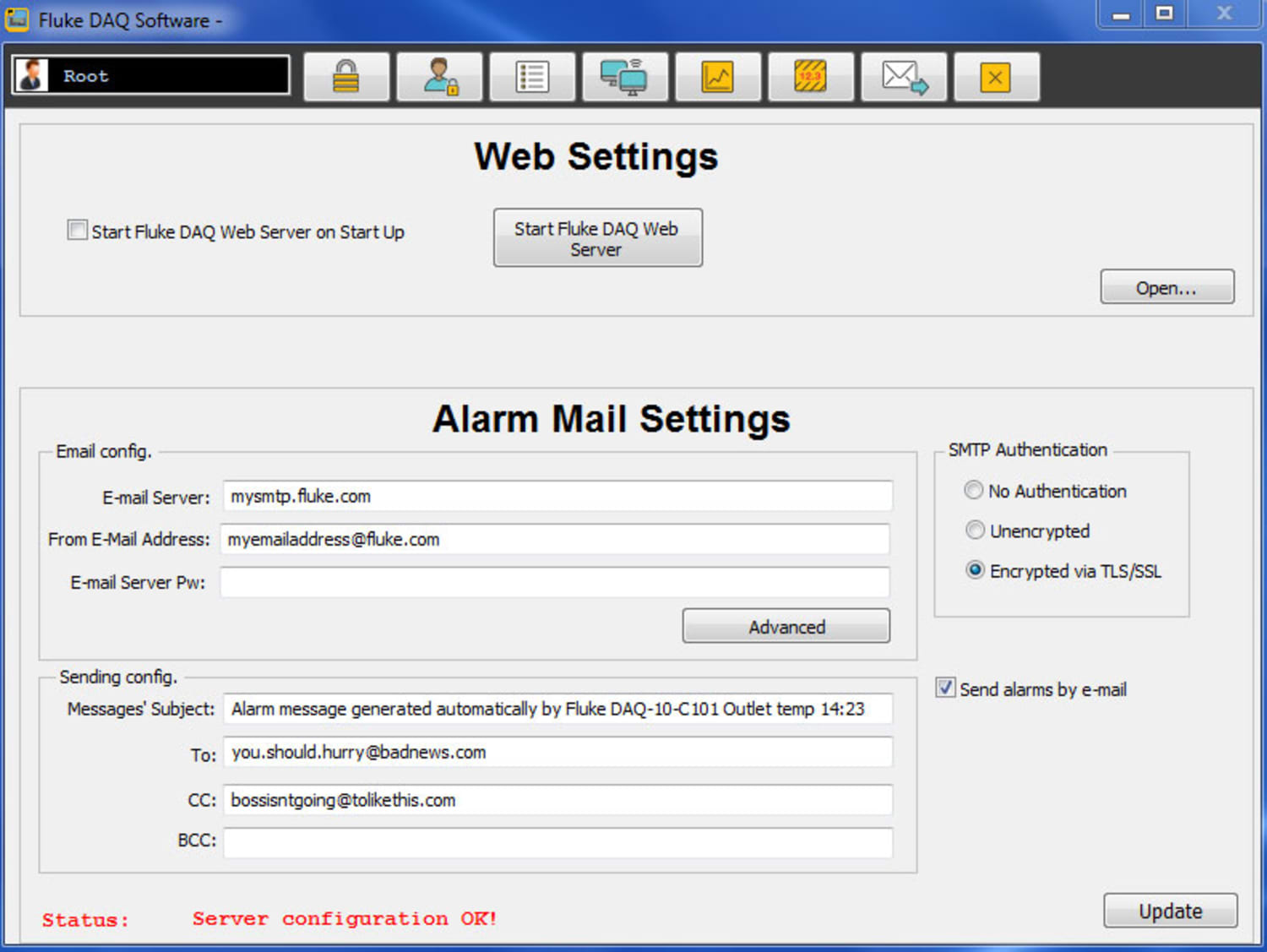
Task: Open the network communication setup icon
Action: click(625, 76)
